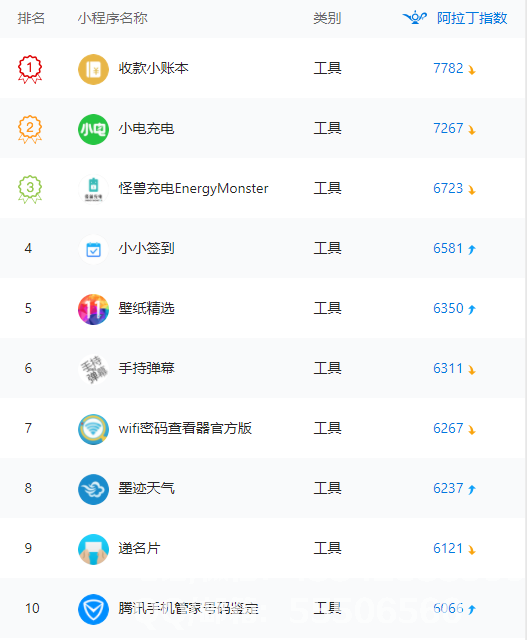
Task: Click the 小小签到 calendar icon
Action: click(x=93, y=249)
